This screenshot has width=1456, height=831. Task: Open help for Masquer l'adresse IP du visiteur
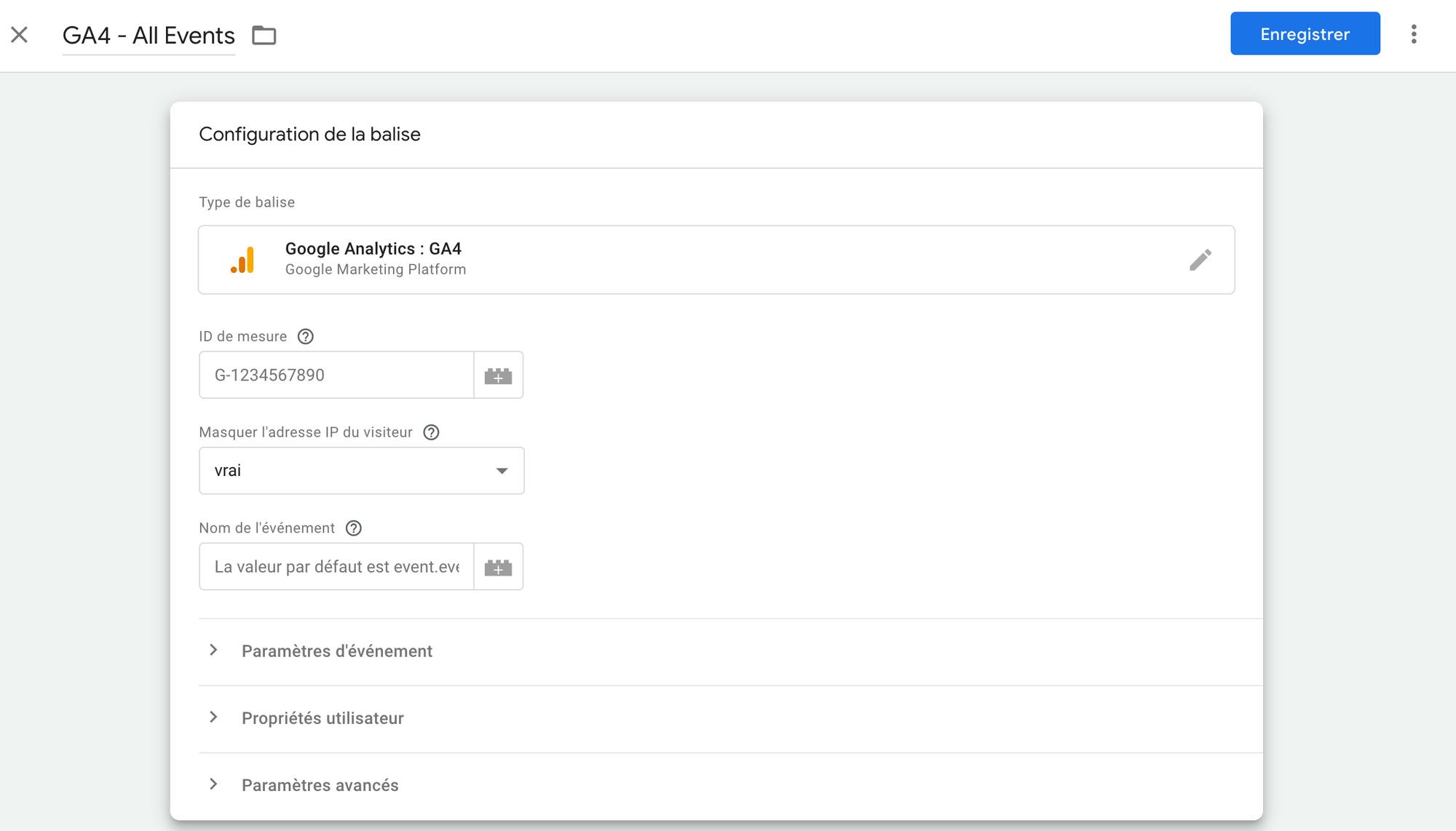[x=431, y=432]
